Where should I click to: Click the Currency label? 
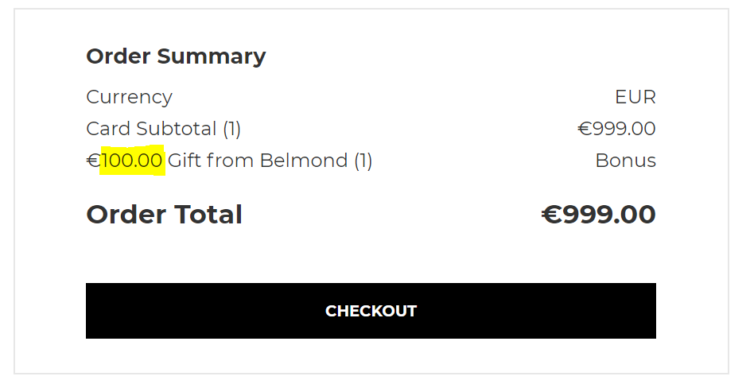(129, 98)
